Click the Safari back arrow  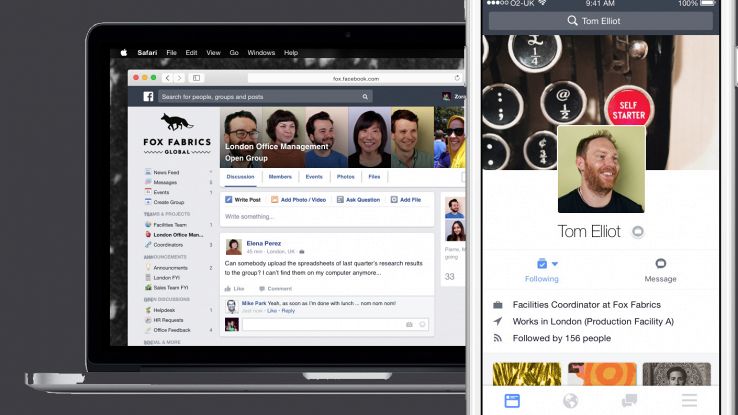click(x=168, y=78)
